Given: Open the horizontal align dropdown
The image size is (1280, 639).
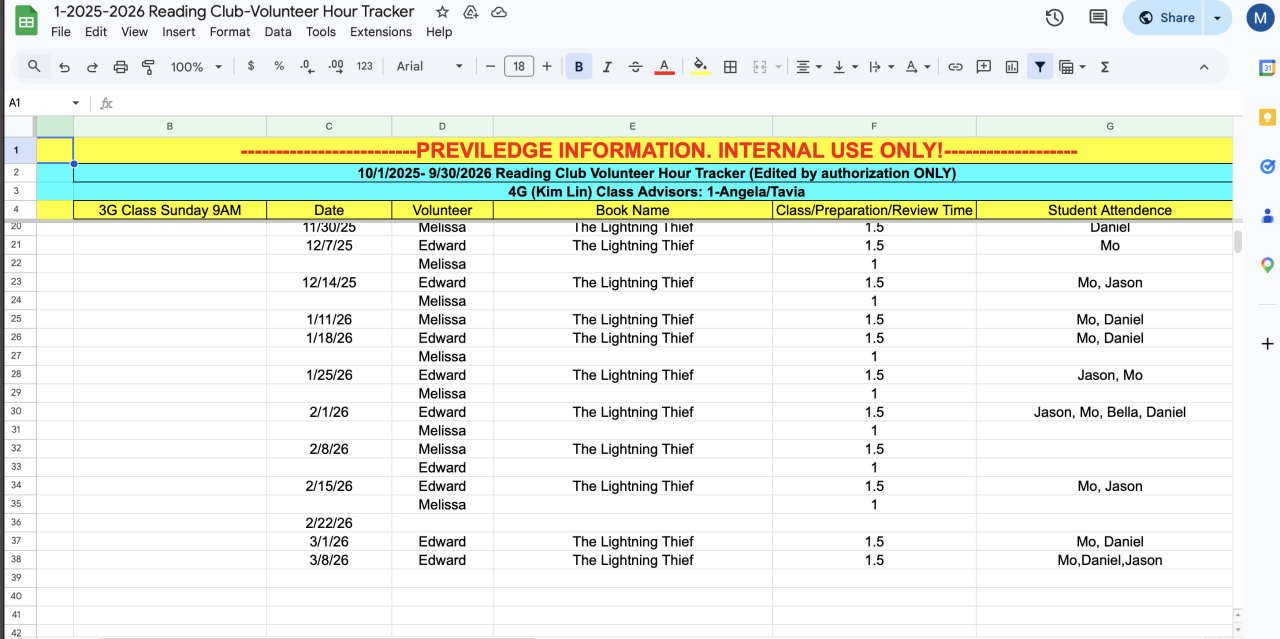Looking at the screenshot, I should [x=808, y=67].
